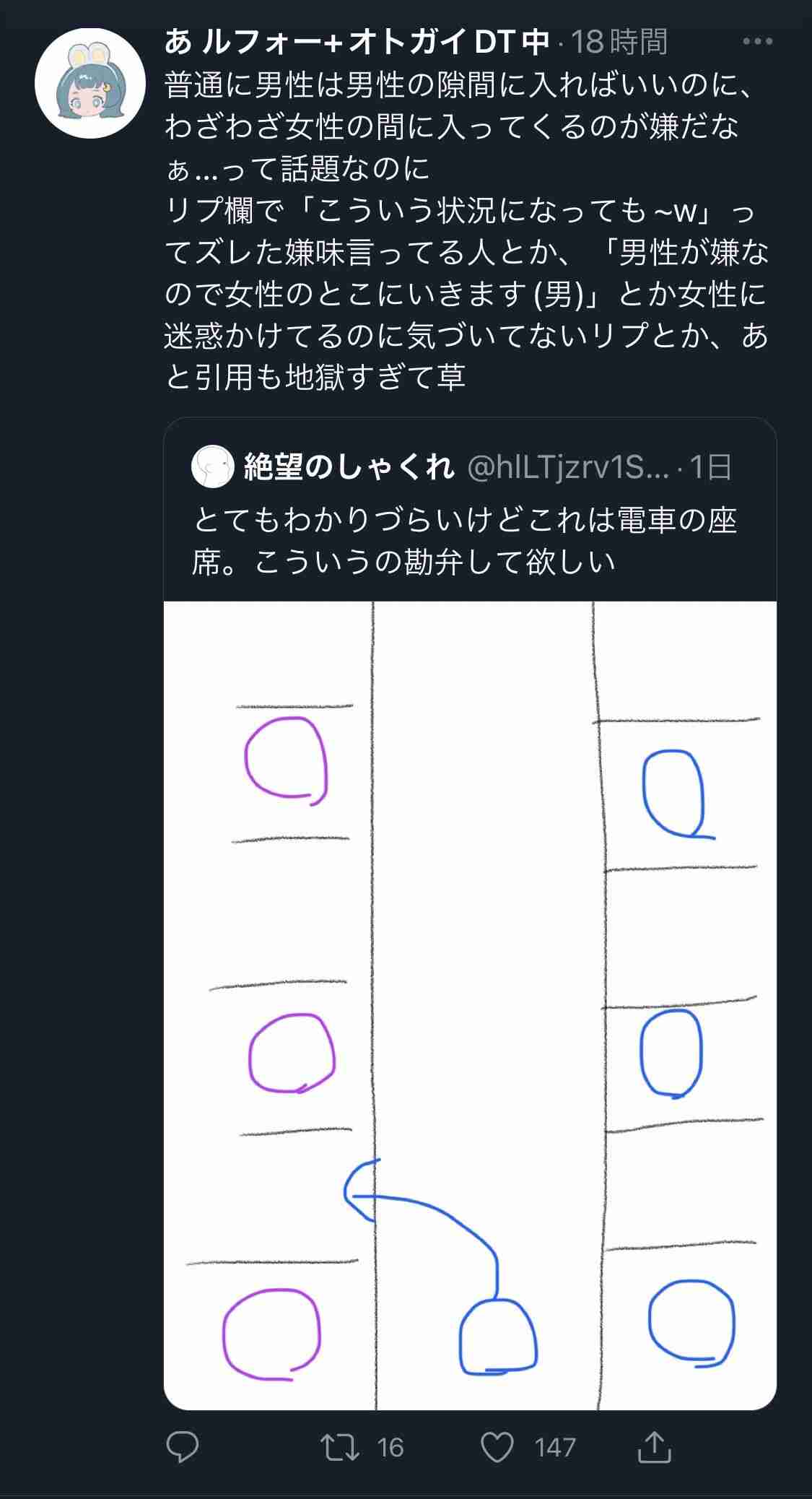Click the like count 147
Image resolution: width=812 pixels, height=1499 pixels.
[555, 1447]
